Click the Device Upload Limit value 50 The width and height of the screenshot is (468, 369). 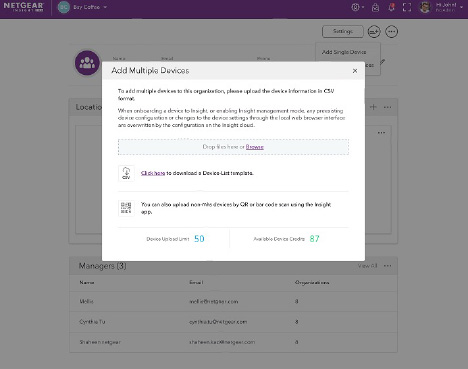tap(199, 239)
